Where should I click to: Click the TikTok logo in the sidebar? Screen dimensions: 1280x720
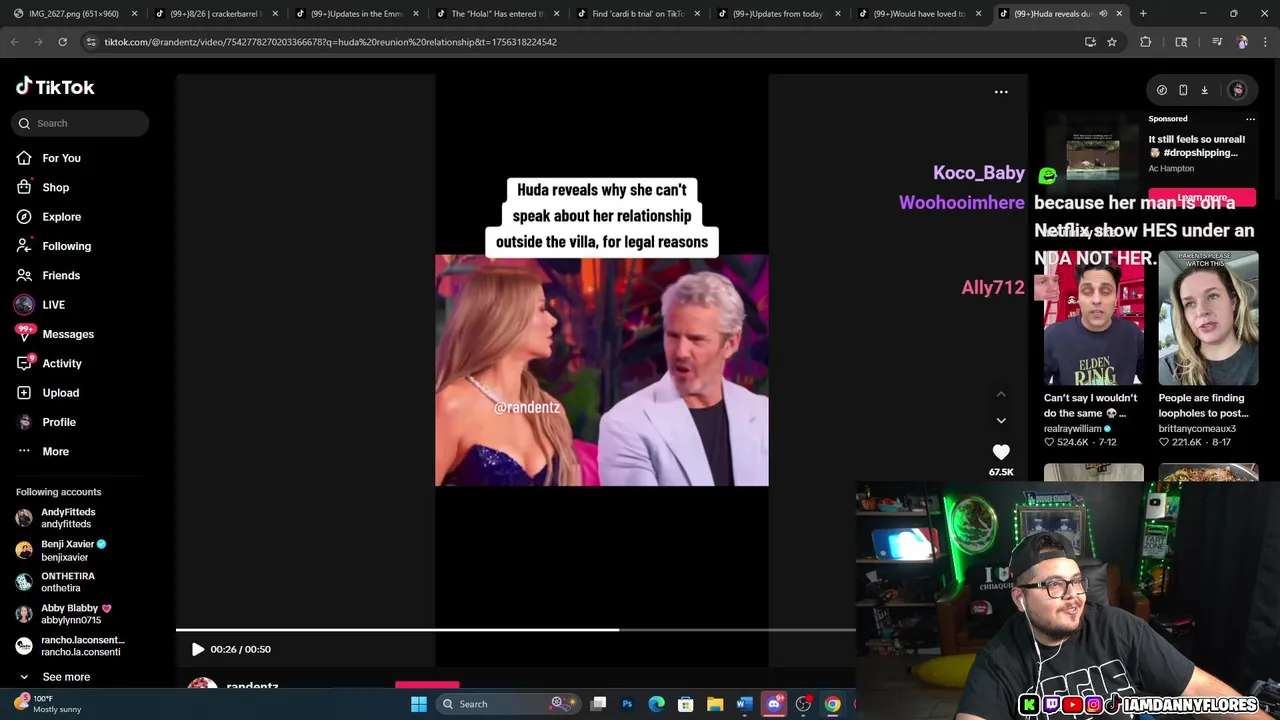click(55, 87)
